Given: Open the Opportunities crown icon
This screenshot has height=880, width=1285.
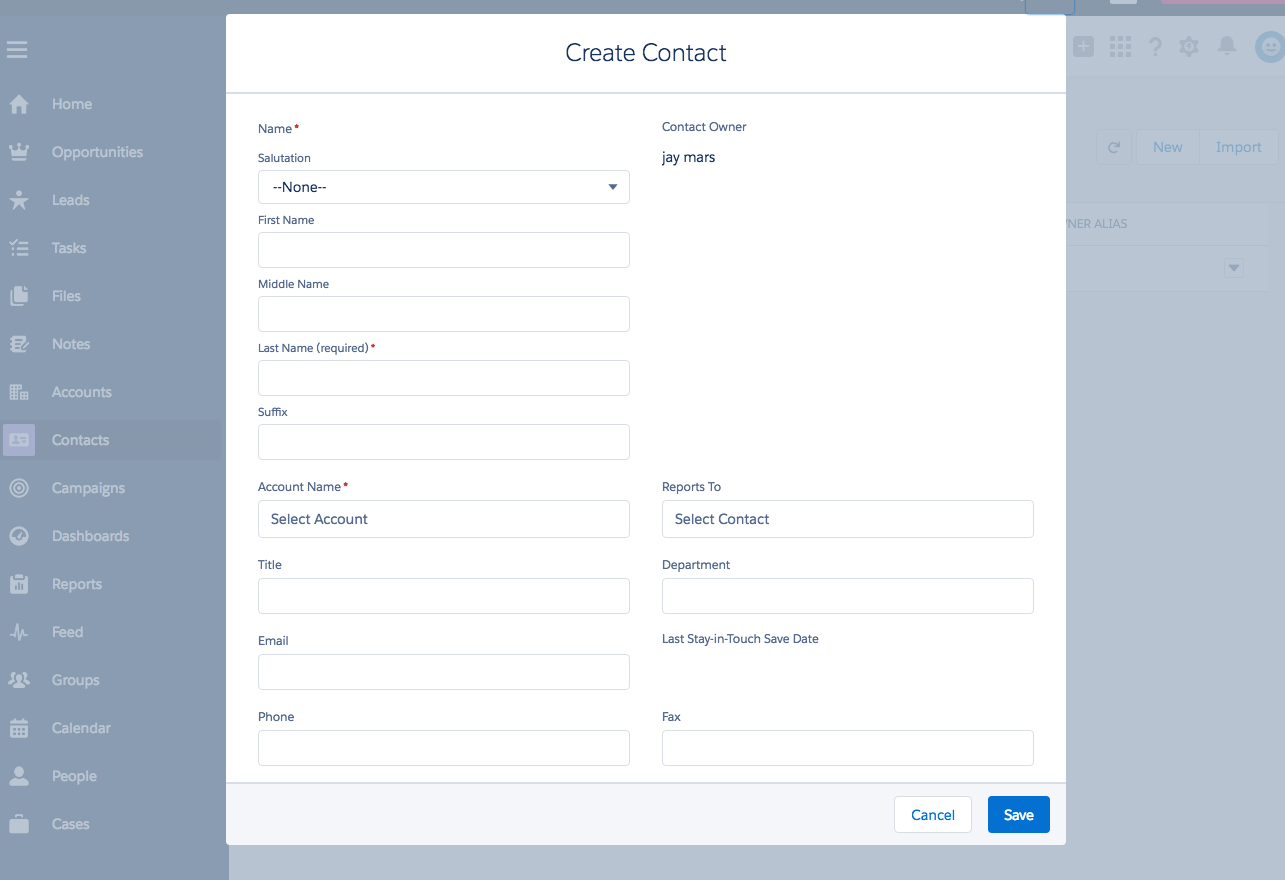Looking at the screenshot, I should pyautogui.click(x=19, y=152).
